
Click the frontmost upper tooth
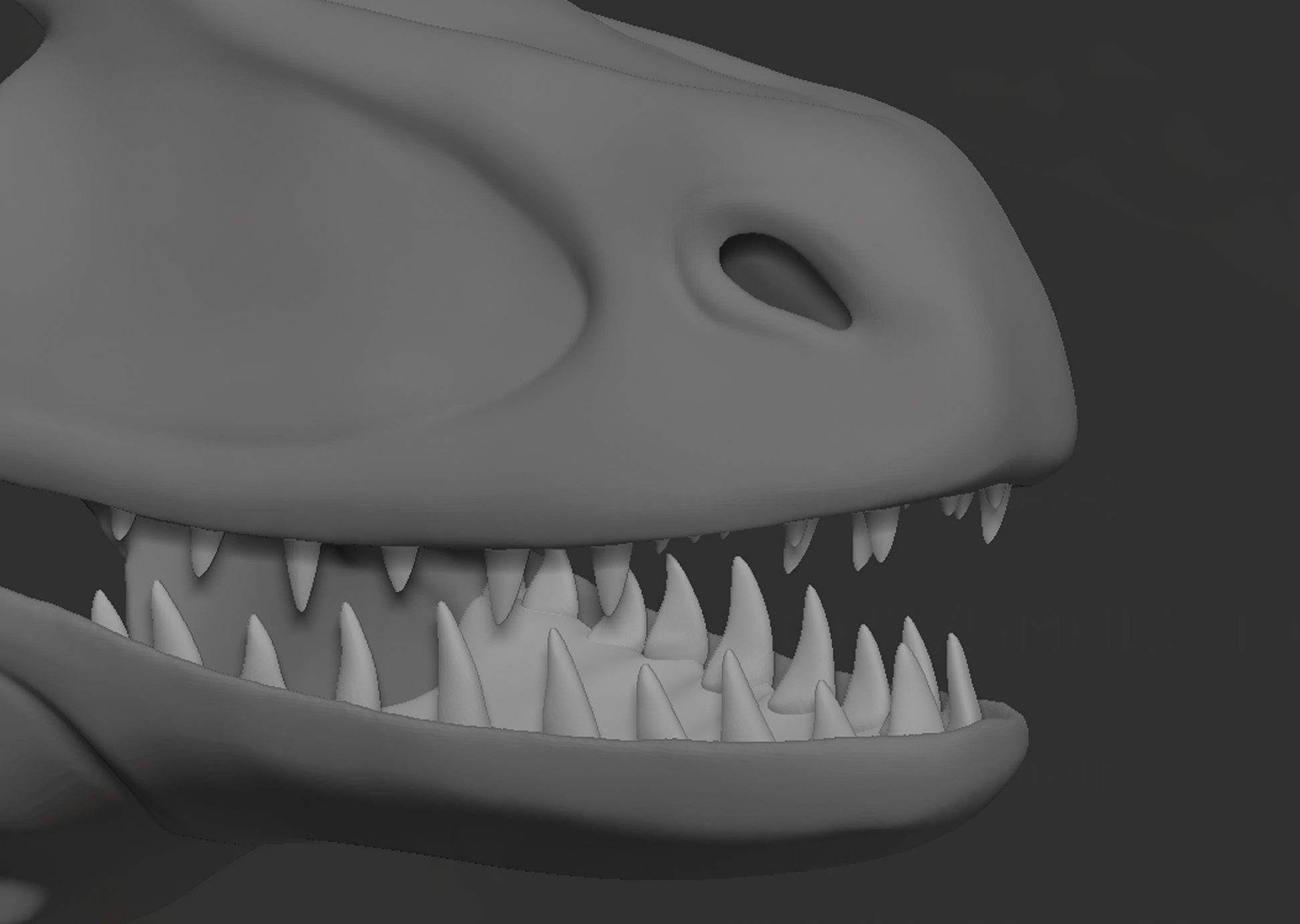pyautogui.click(x=994, y=511)
